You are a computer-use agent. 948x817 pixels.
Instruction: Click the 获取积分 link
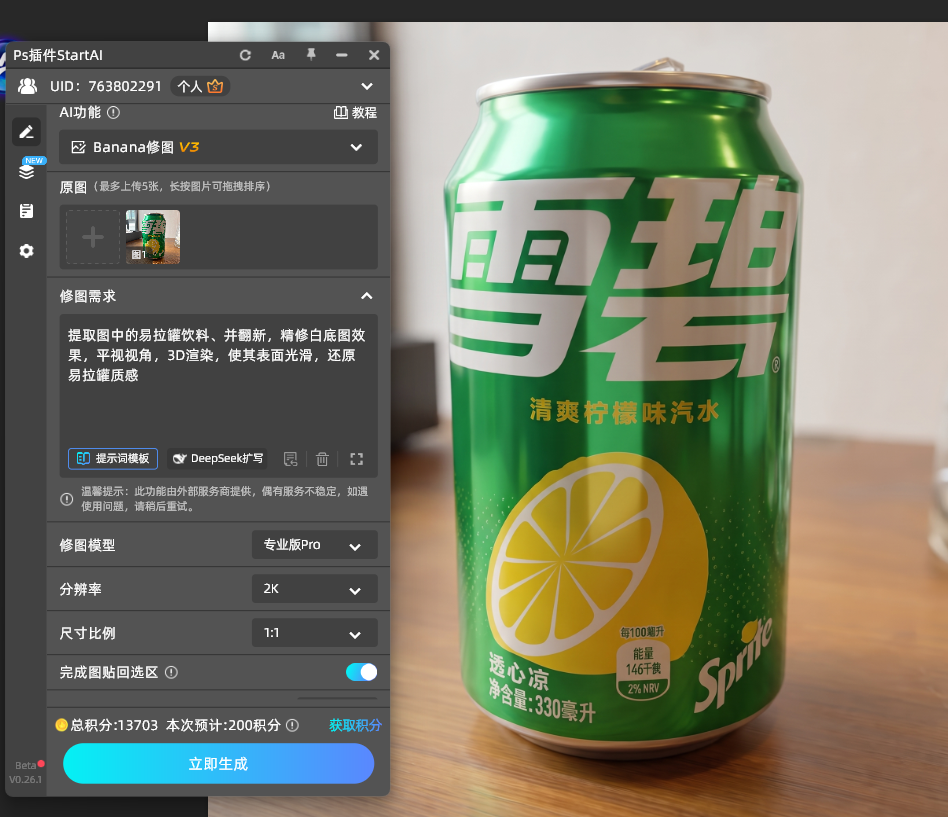pyautogui.click(x=356, y=725)
